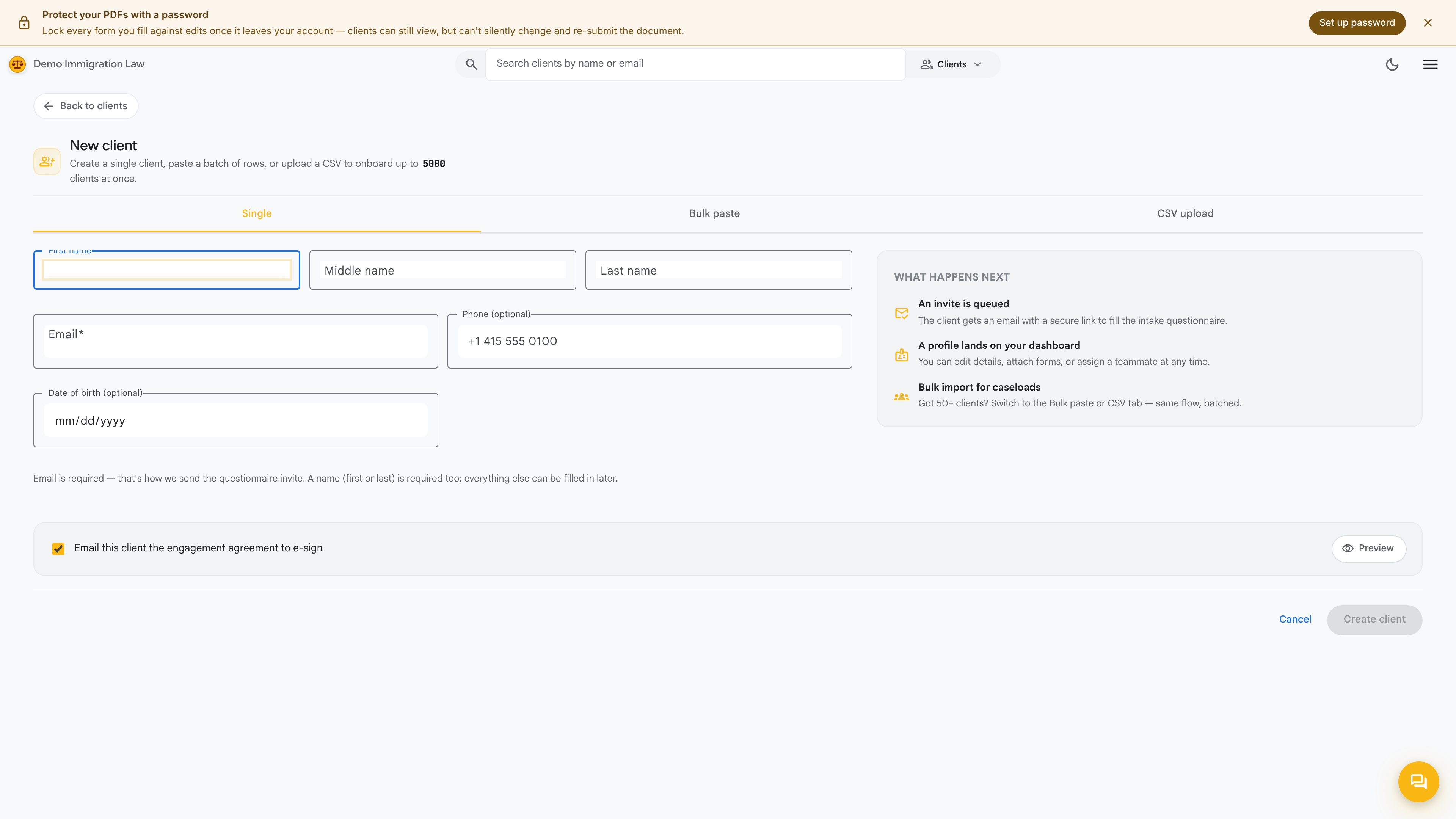Open the hamburger menu icon

click(x=1430, y=64)
